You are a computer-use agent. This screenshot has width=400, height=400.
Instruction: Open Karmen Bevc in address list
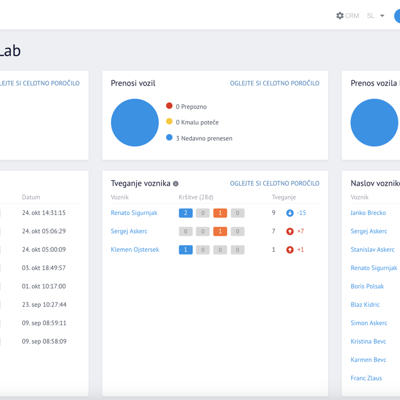coord(368,360)
